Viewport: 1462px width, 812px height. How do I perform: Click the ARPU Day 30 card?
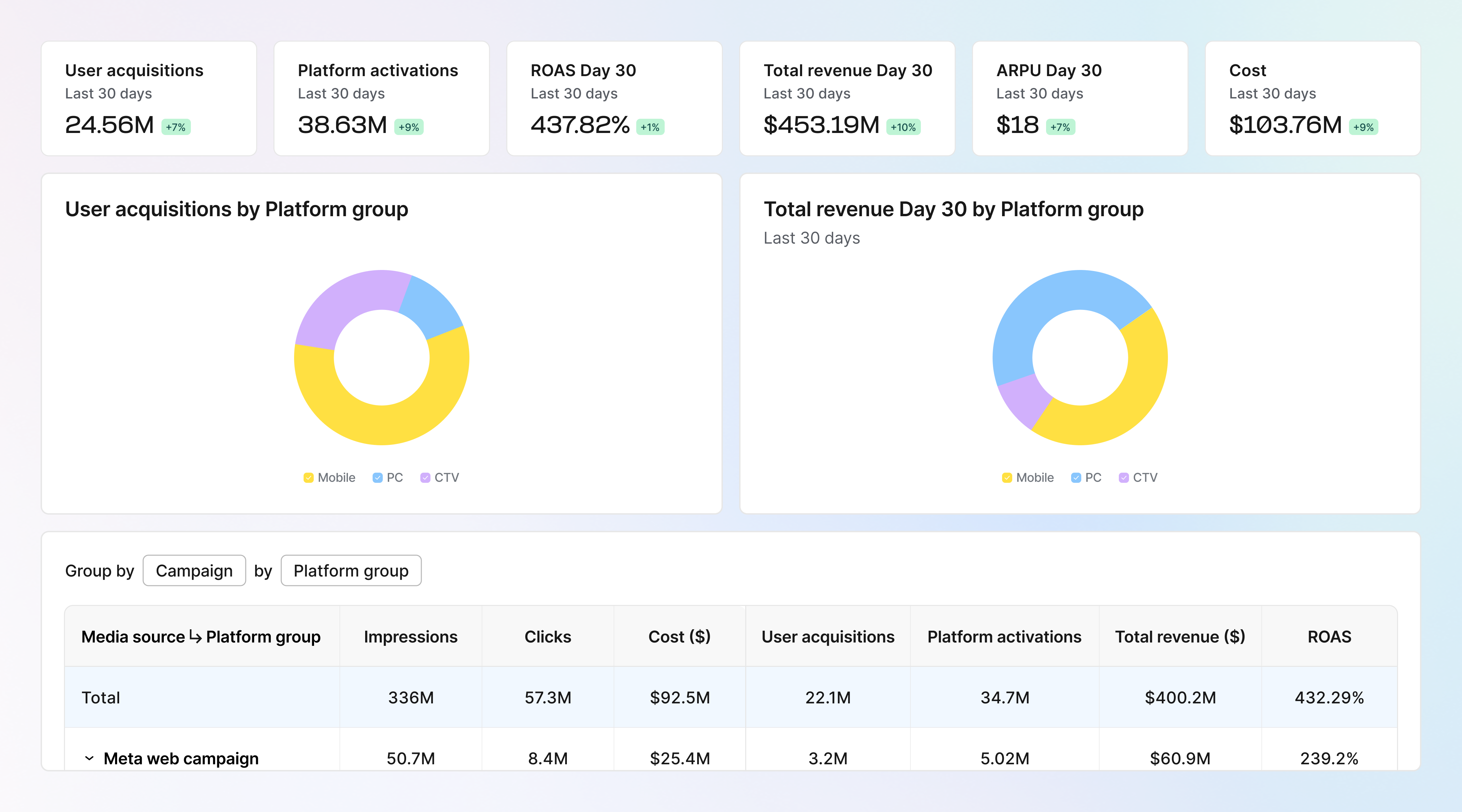[1079, 99]
